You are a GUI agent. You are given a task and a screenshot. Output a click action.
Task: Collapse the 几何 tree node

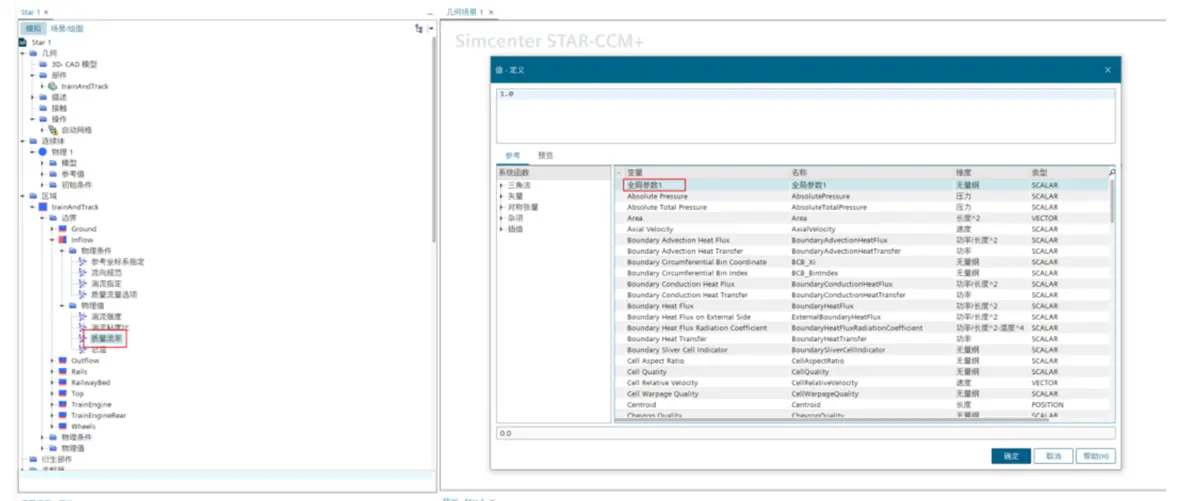(23, 53)
